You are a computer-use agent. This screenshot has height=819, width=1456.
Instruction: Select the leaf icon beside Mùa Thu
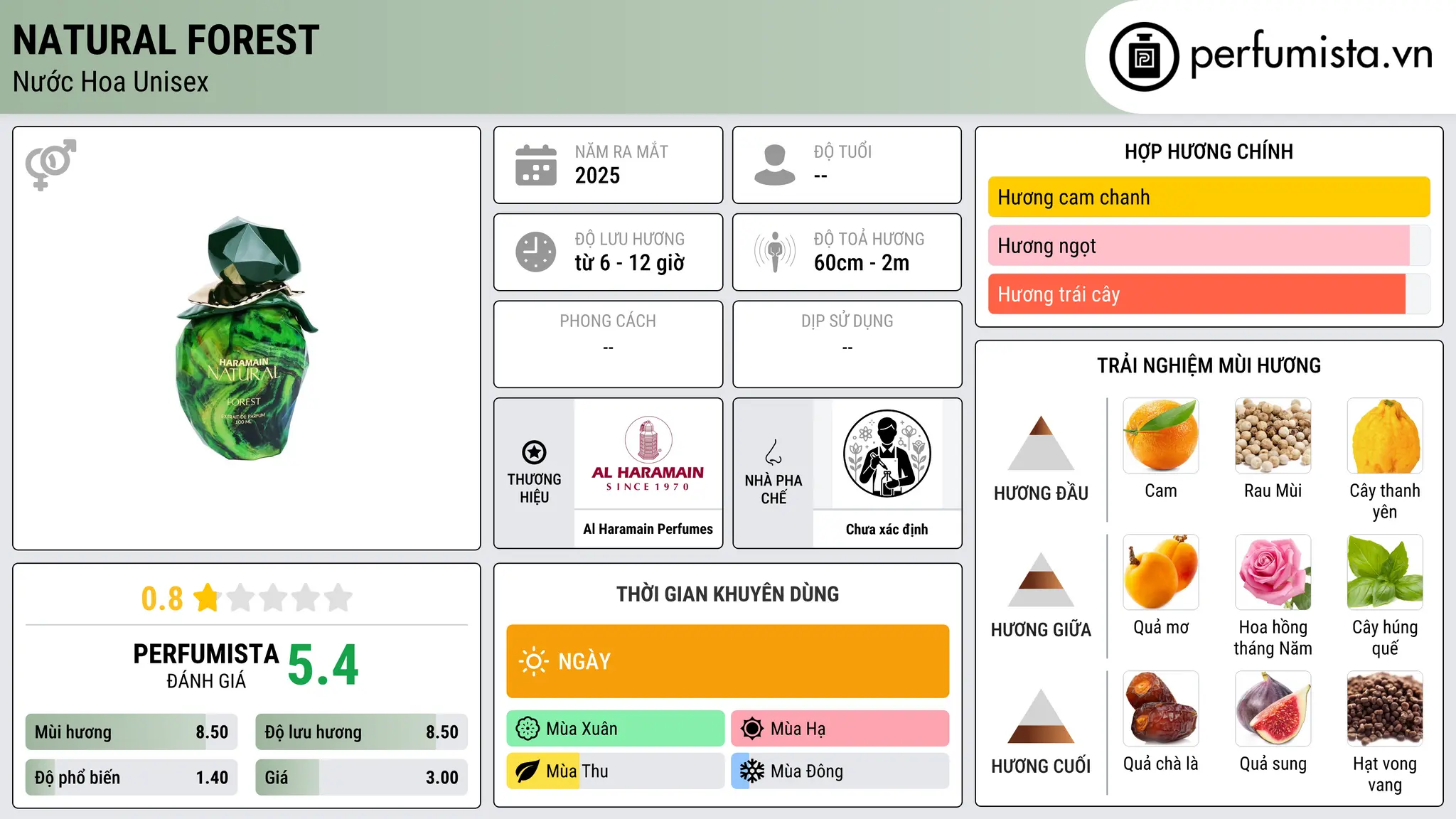point(528,771)
